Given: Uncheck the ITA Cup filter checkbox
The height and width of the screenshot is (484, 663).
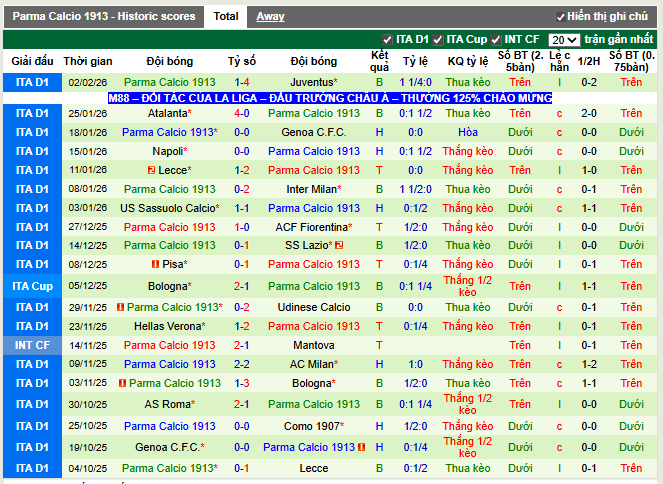Looking at the screenshot, I should click(x=438, y=40).
